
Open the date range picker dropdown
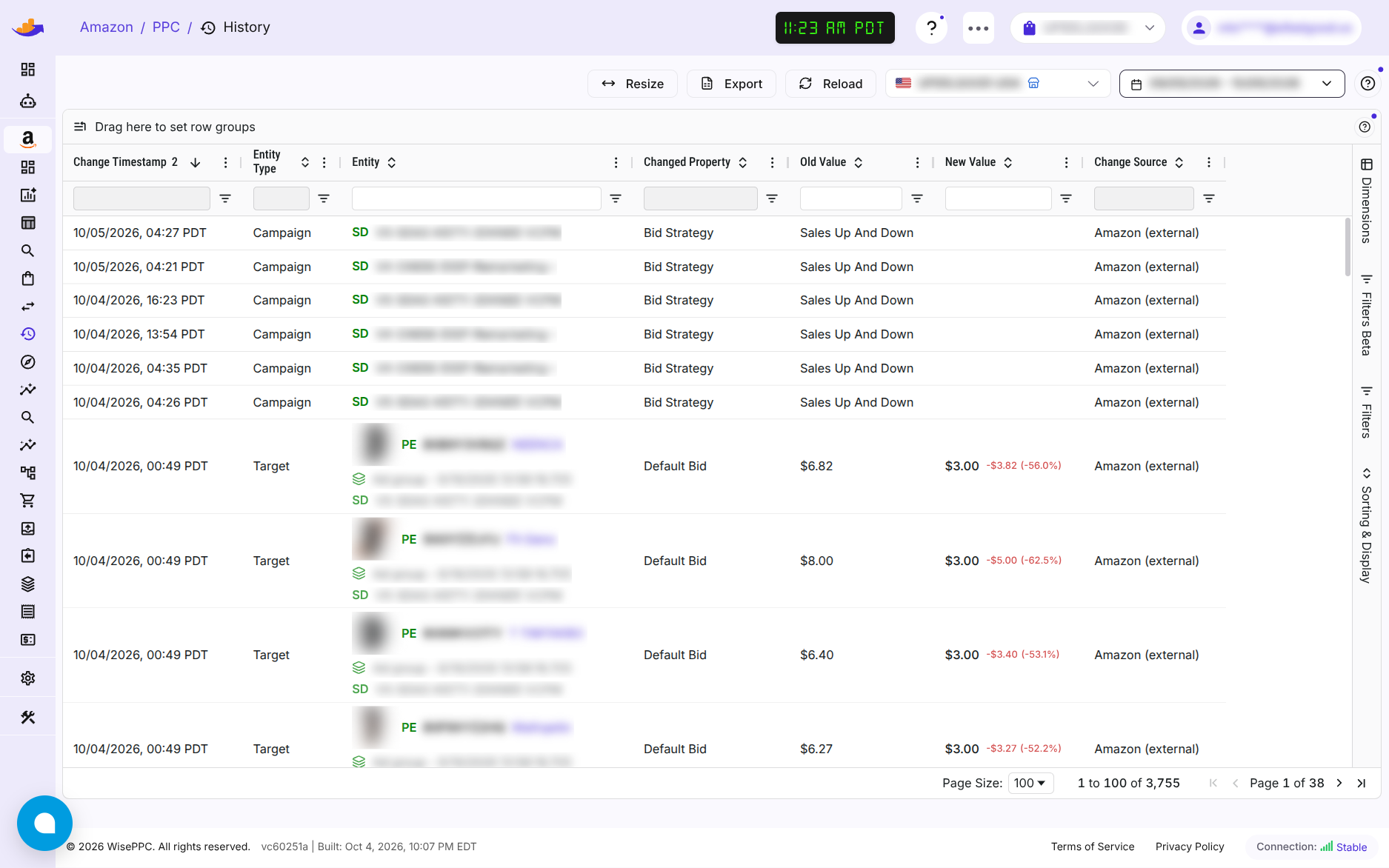point(1231,84)
